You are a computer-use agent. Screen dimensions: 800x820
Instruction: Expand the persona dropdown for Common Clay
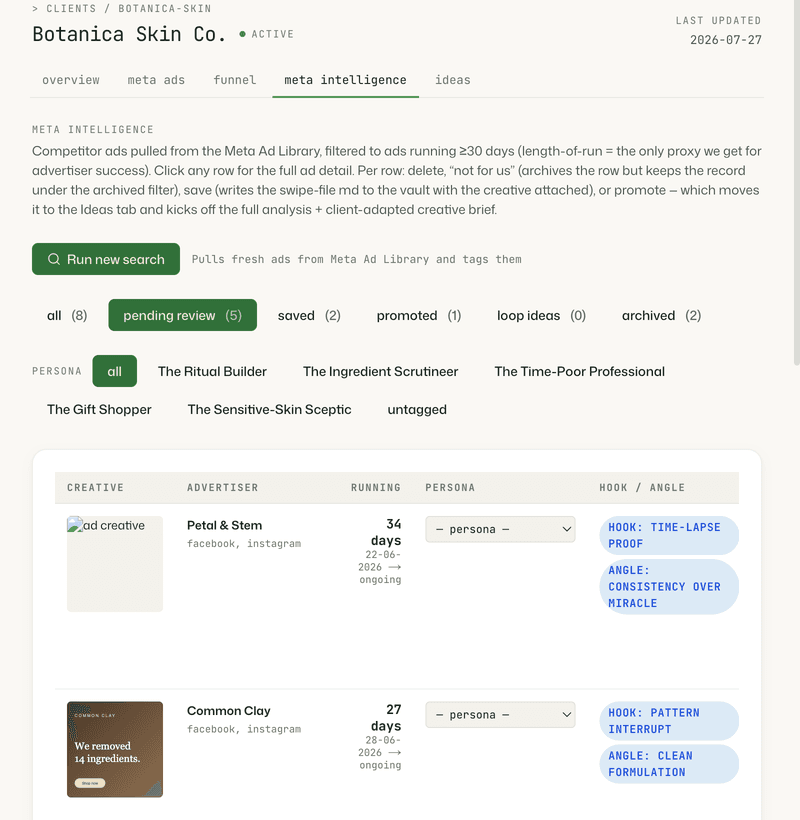click(x=500, y=714)
